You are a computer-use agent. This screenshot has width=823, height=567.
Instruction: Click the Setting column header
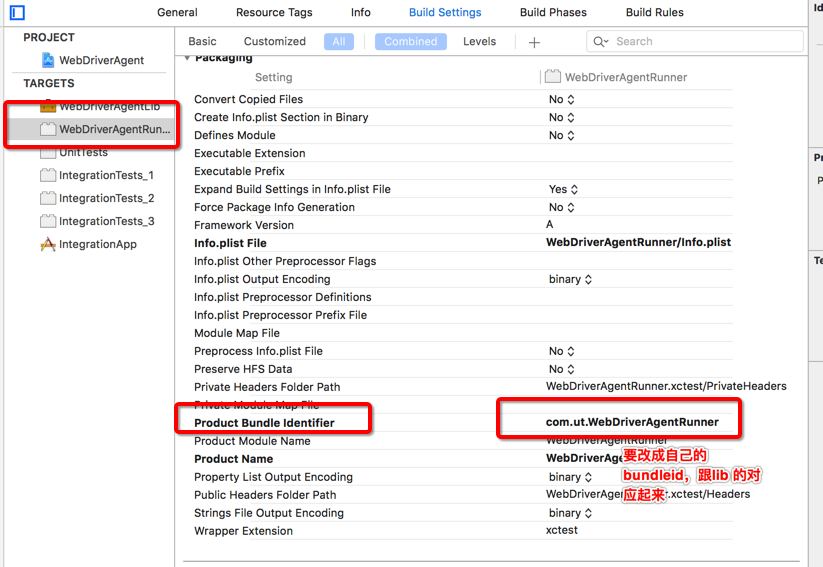273,77
